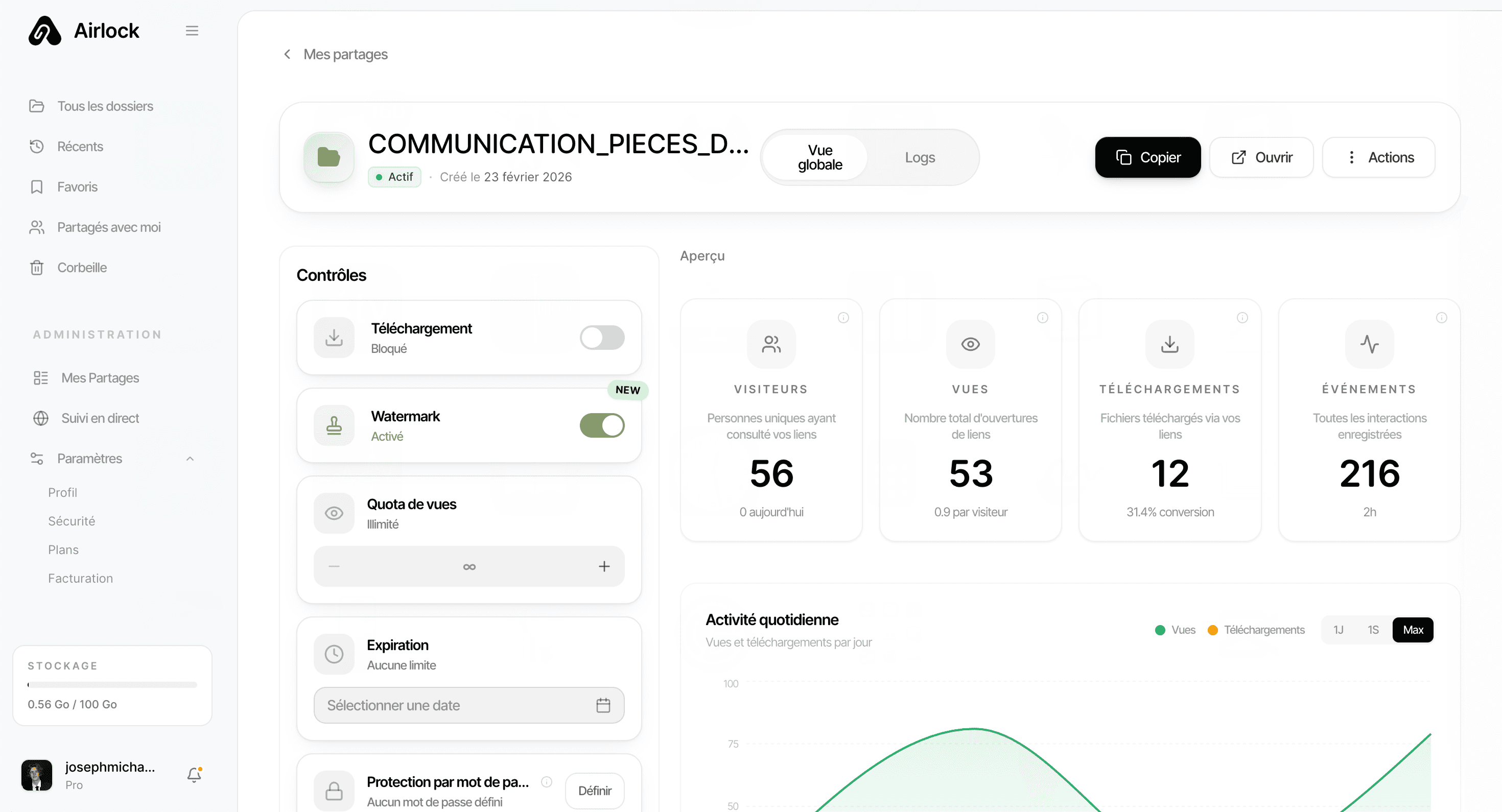Click the Mes partages breadcrumb link
This screenshot has height=812, width=1502.
coord(345,54)
